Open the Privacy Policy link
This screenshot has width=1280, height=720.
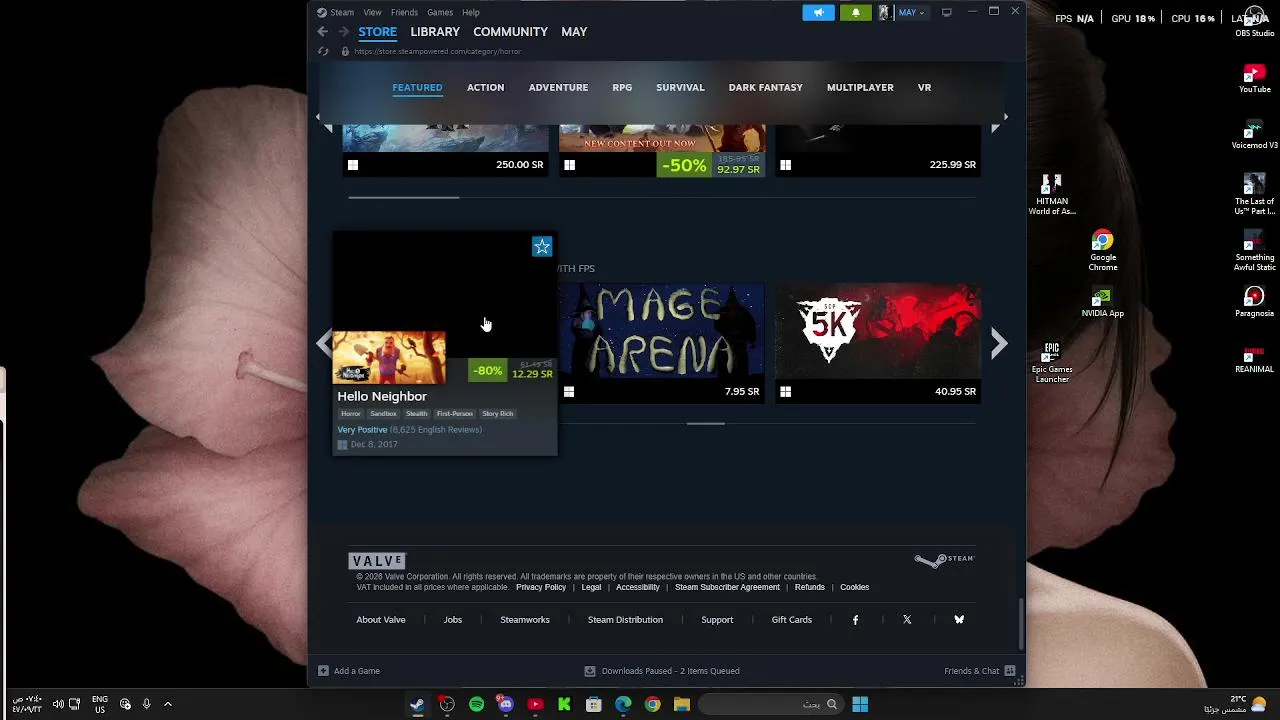pos(541,587)
